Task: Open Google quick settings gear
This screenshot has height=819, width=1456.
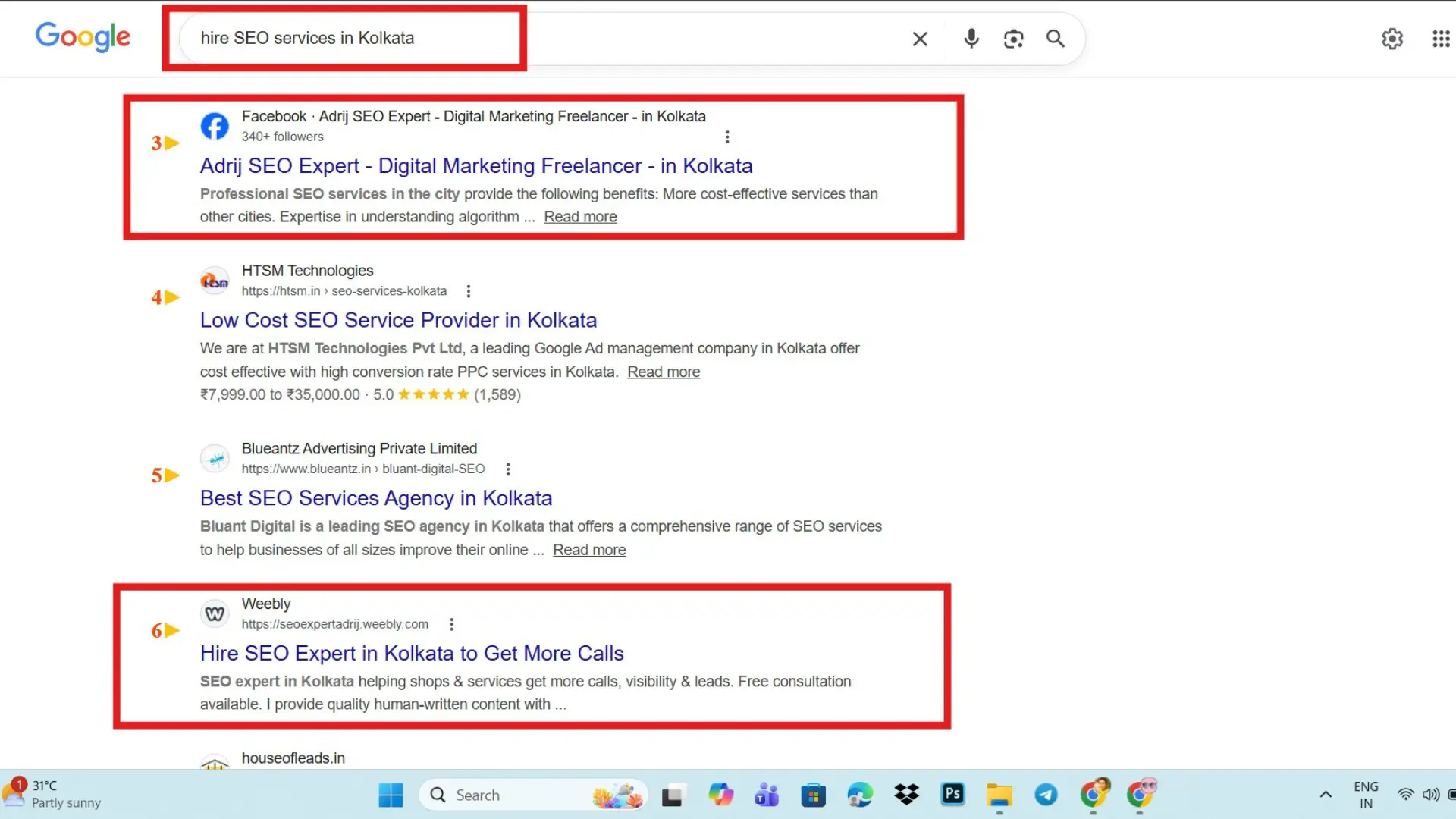Action: point(1392,39)
